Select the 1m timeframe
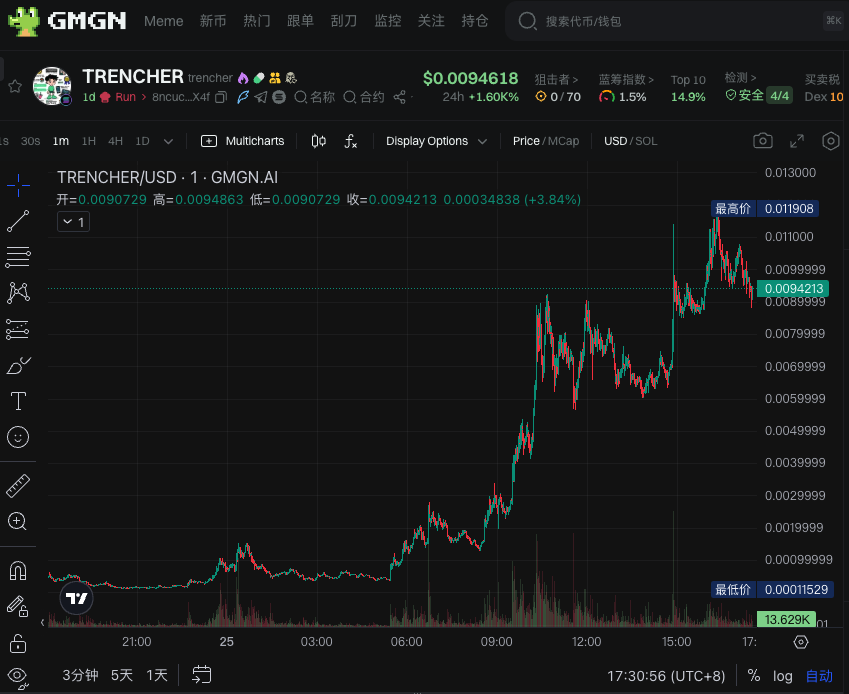 coord(61,141)
